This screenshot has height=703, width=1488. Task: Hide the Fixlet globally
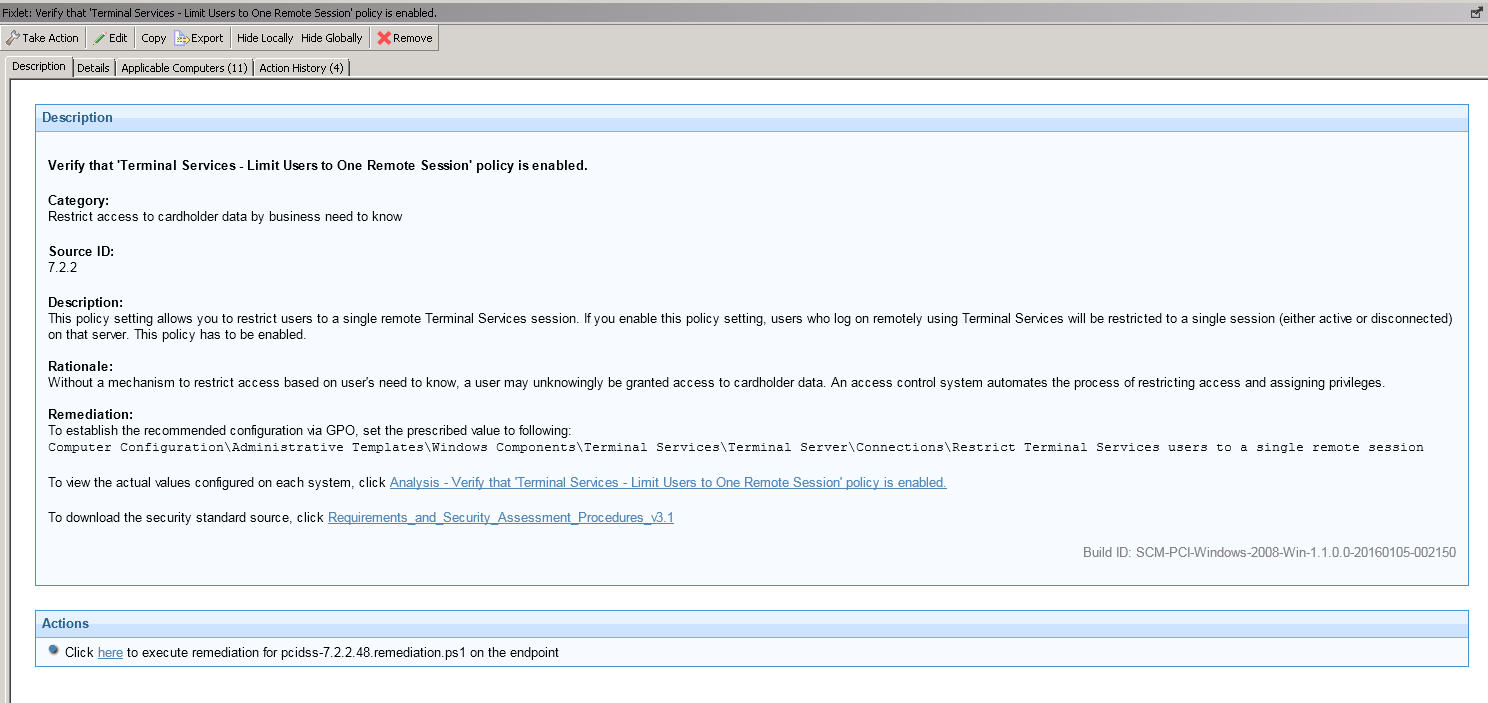point(331,37)
